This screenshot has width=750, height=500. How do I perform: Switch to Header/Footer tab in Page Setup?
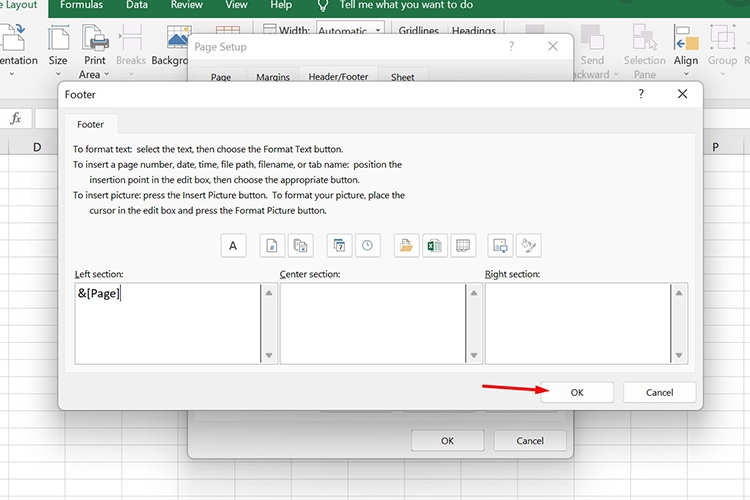338,75
